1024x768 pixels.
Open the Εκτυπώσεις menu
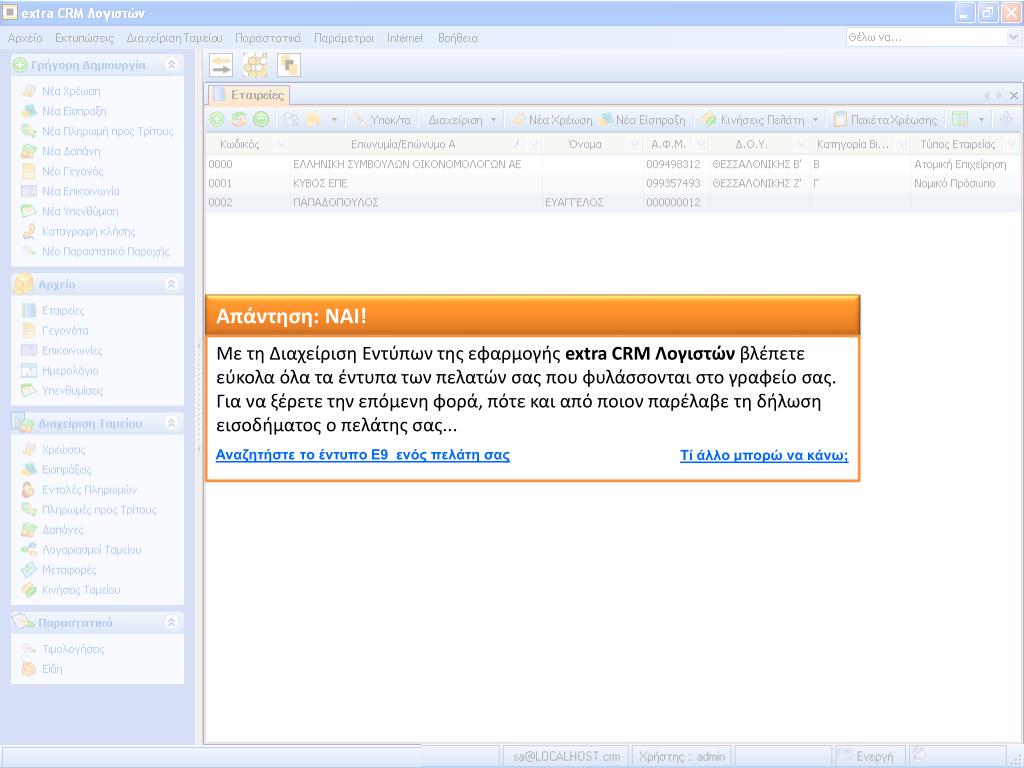tap(84, 38)
